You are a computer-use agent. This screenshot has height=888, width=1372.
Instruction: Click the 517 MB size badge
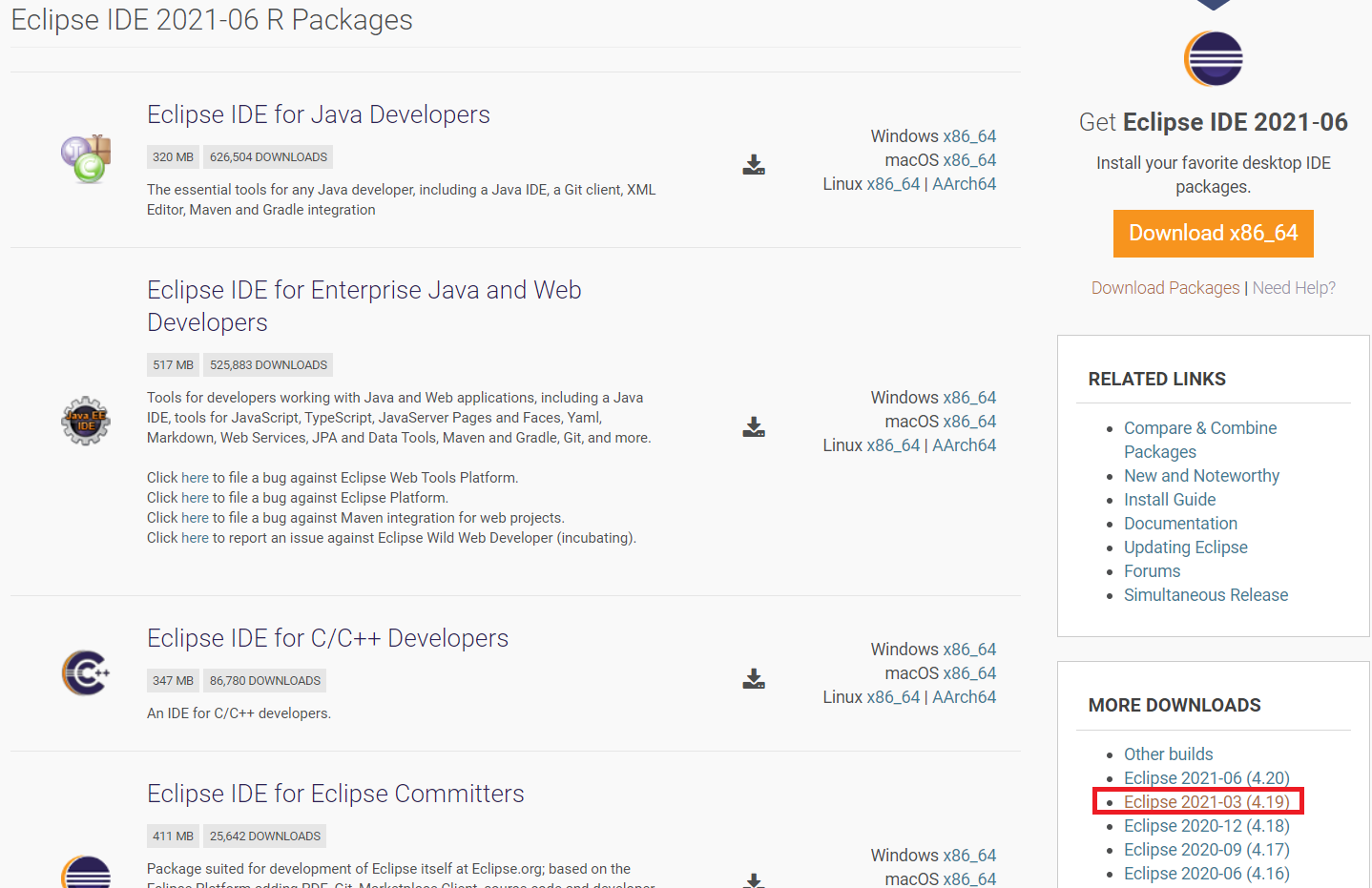pos(173,365)
